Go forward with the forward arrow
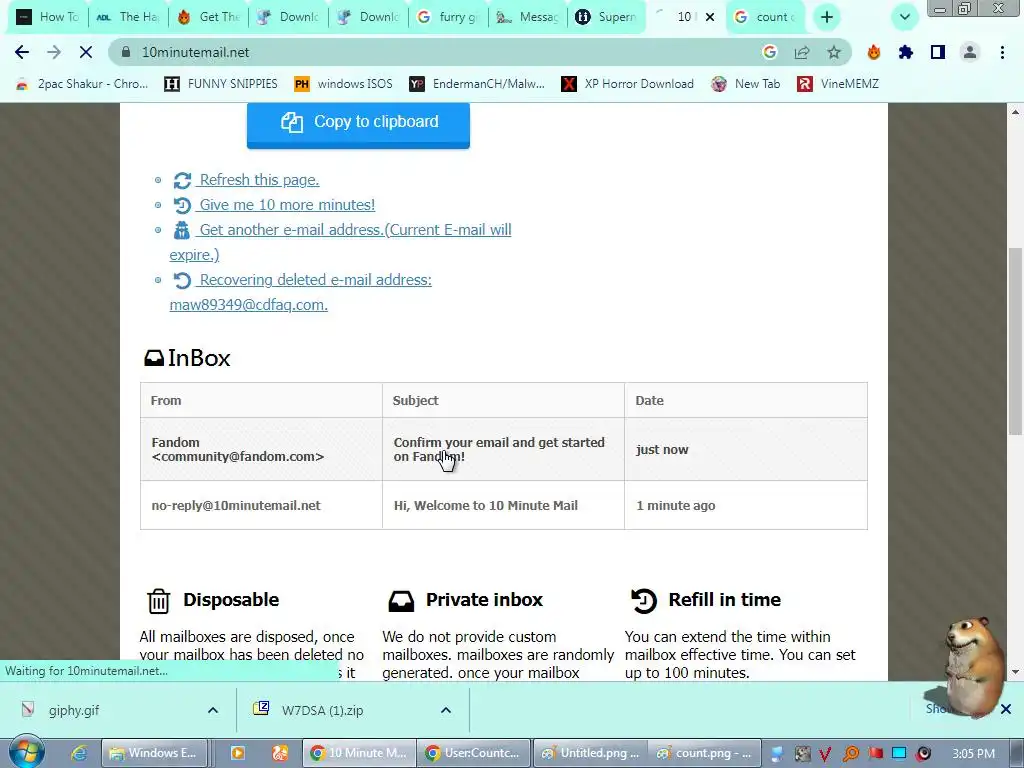Screen dimensions: 1024x768 coord(54,52)
